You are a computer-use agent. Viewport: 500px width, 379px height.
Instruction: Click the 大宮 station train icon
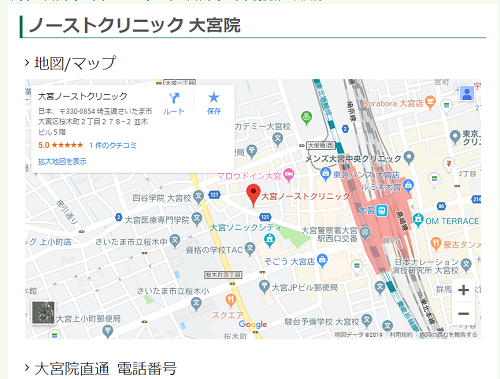point(382,210)
